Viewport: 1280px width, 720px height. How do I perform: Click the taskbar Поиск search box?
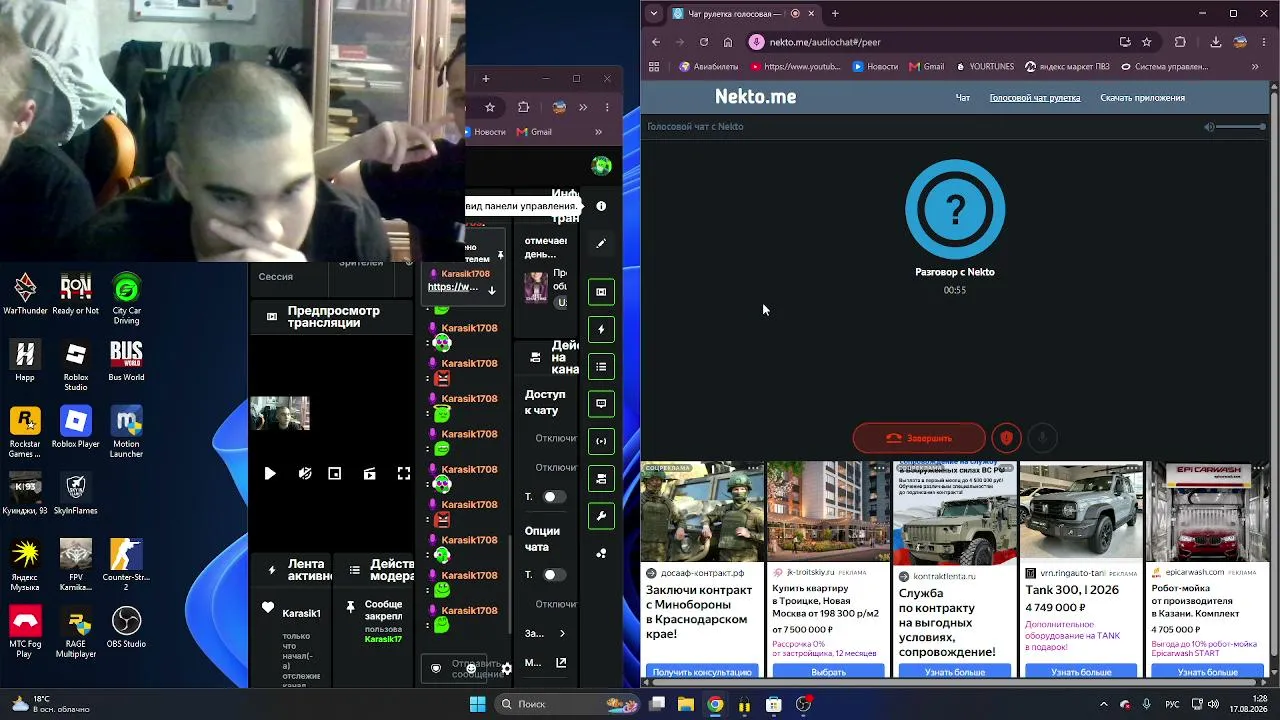click(x=567, y=704)
